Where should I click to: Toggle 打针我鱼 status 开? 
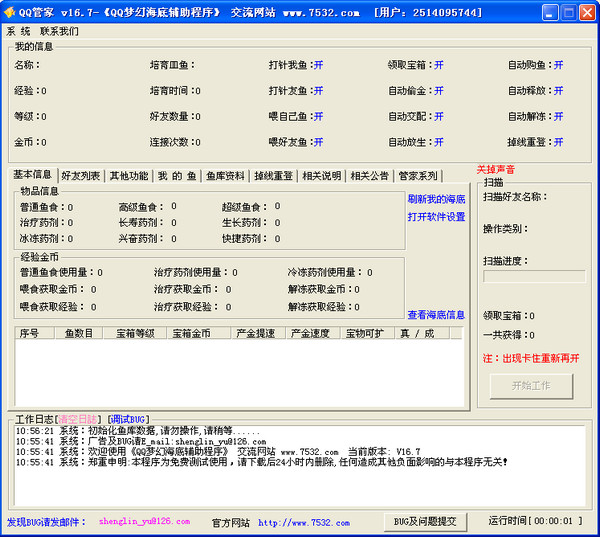click(318, 65)
